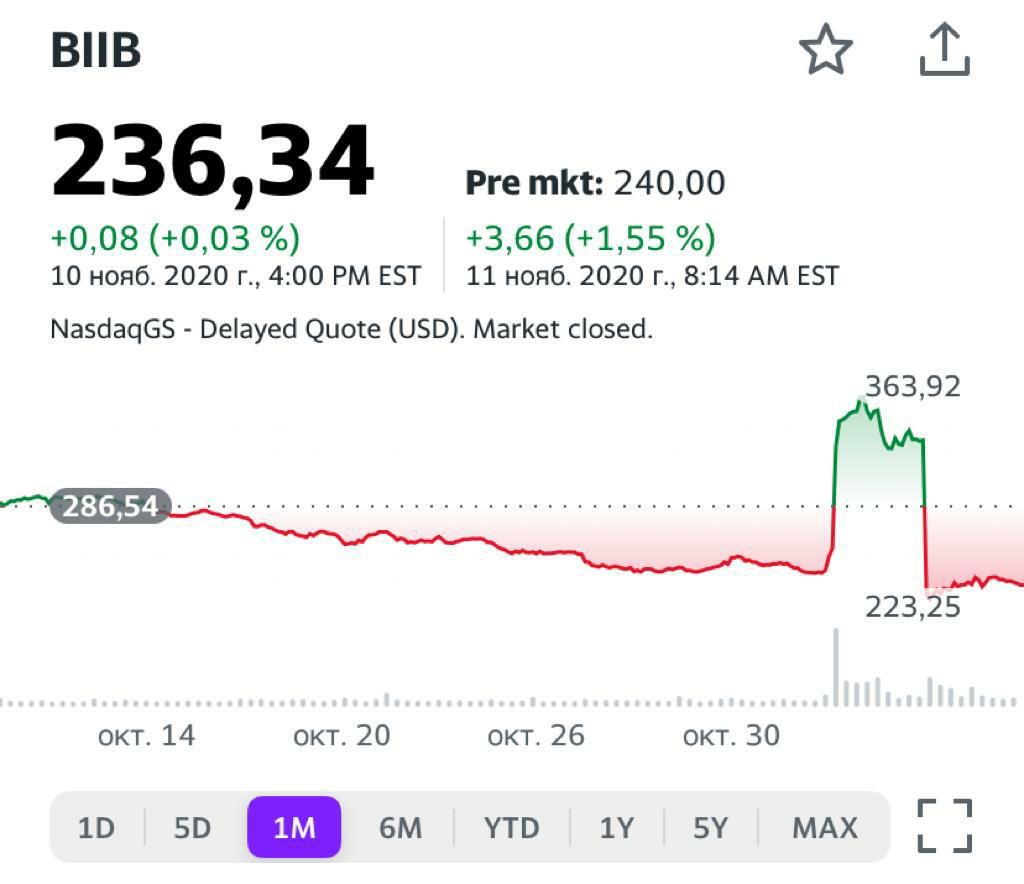The width and height of the screenshot is (1024, 884).
Task: Switch chart to 5D range
Action: point(193,828)
